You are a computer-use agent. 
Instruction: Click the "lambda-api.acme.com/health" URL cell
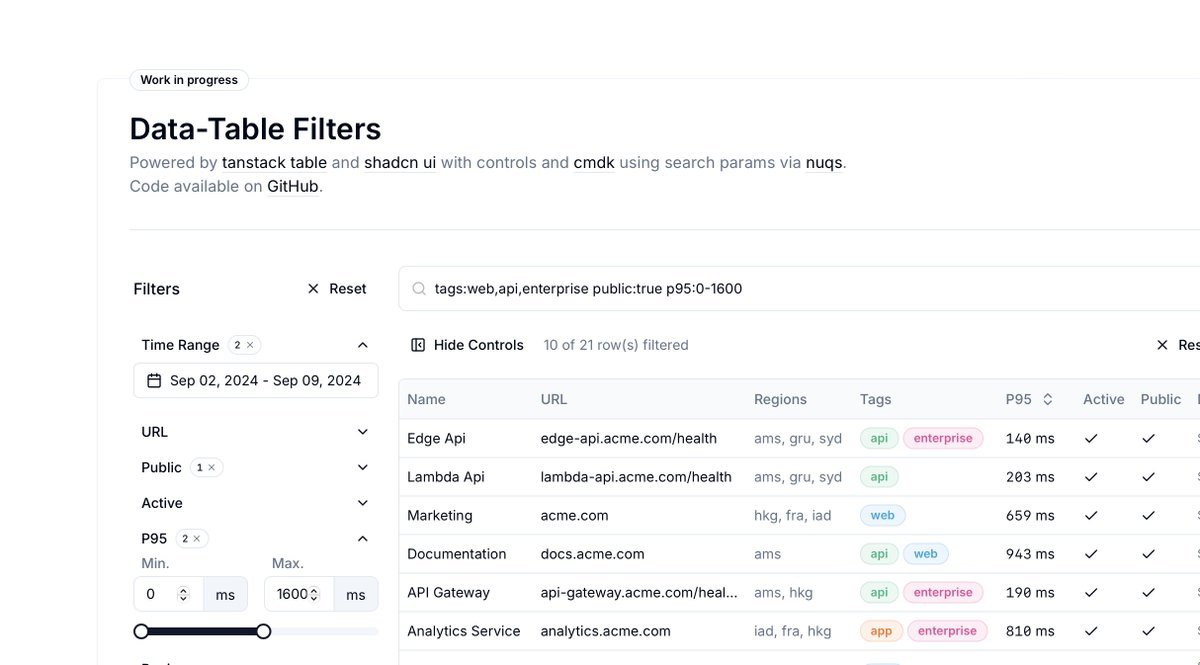coord(636,477)
